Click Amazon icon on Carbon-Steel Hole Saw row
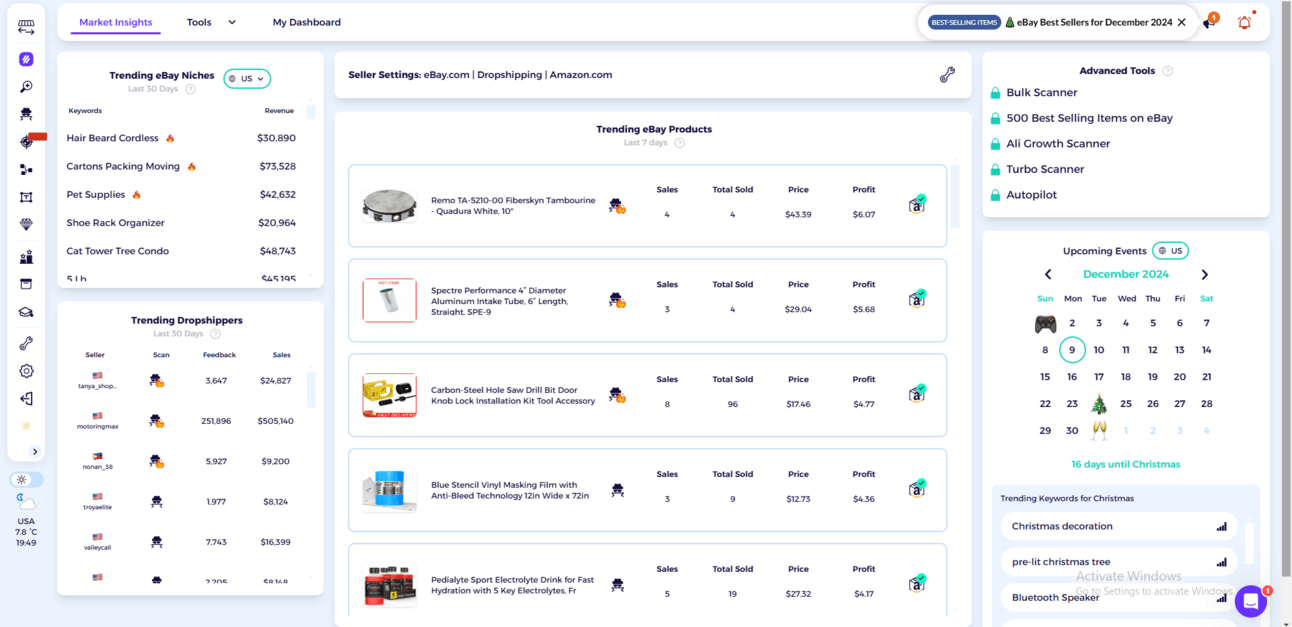Viewport: 1292px width, 627px height. (917, 393)
